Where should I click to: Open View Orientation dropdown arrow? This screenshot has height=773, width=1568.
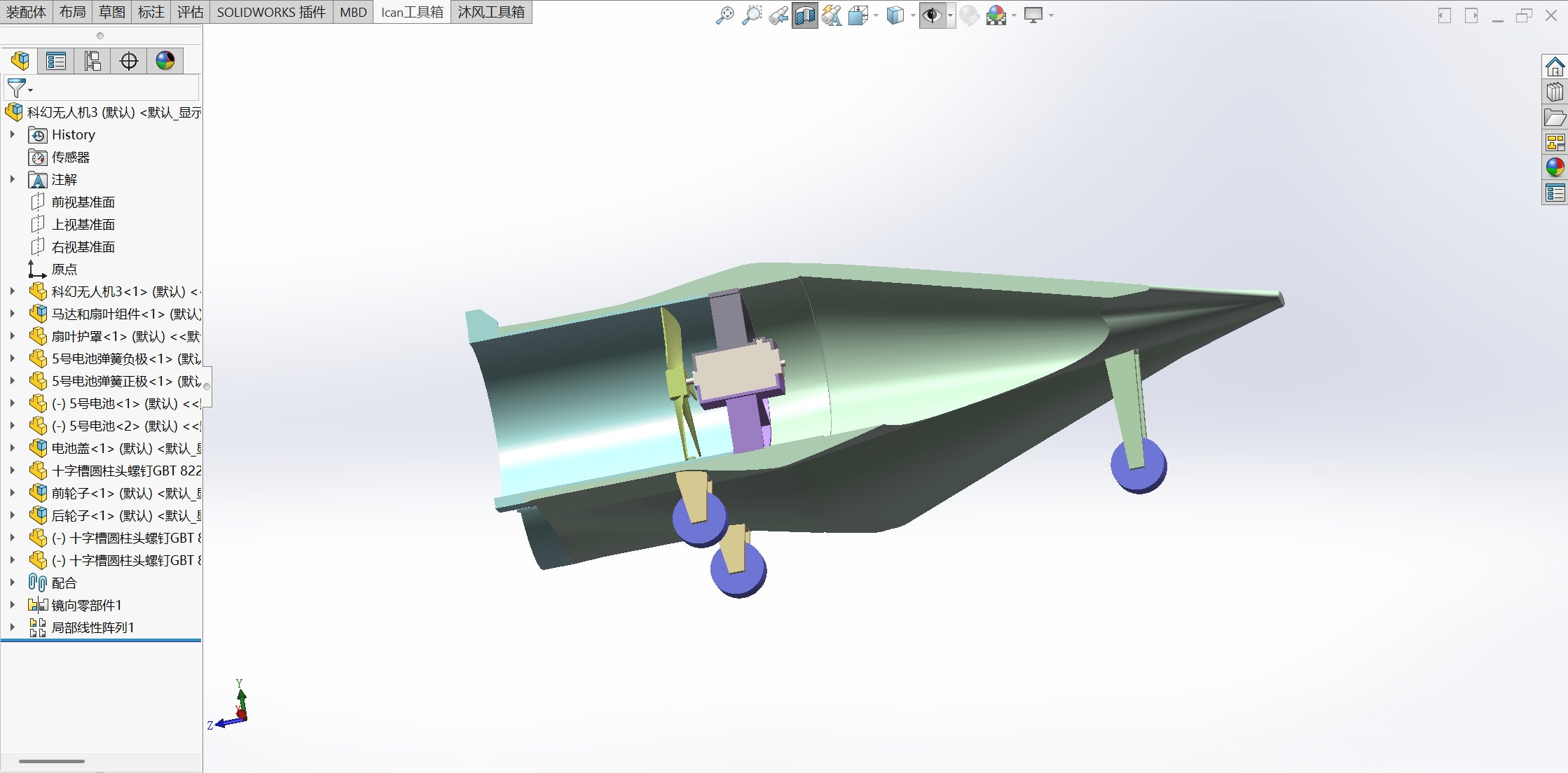[x=876, y=15]
